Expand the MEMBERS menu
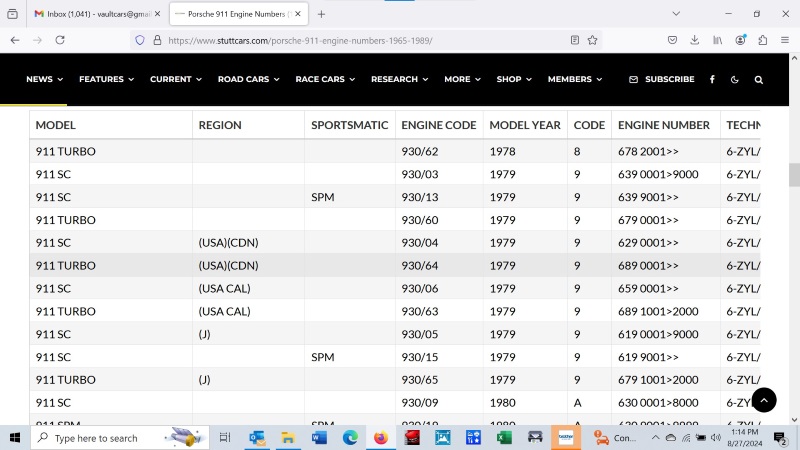The image size is (800, 450). pos(575,80)
